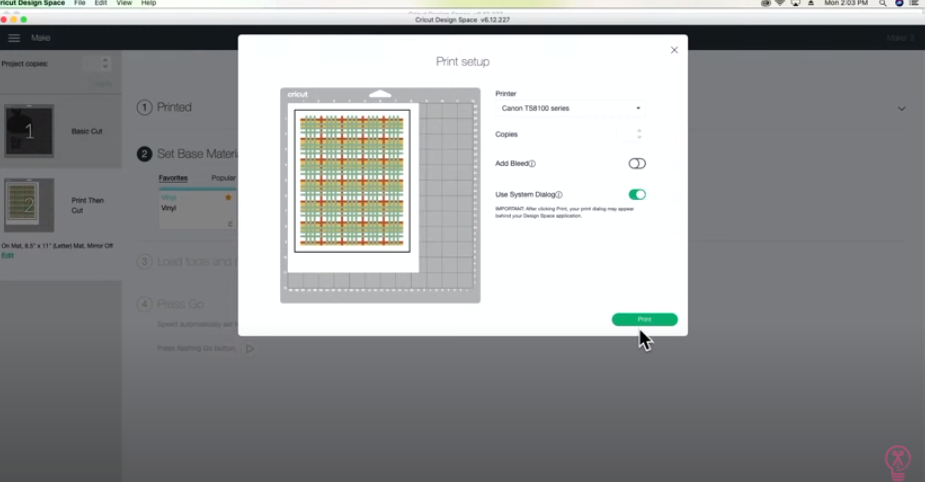Click step 4 Press Go heading
Image resolution: width=925 pixels, height=482 pixels.
coord(181,304)
